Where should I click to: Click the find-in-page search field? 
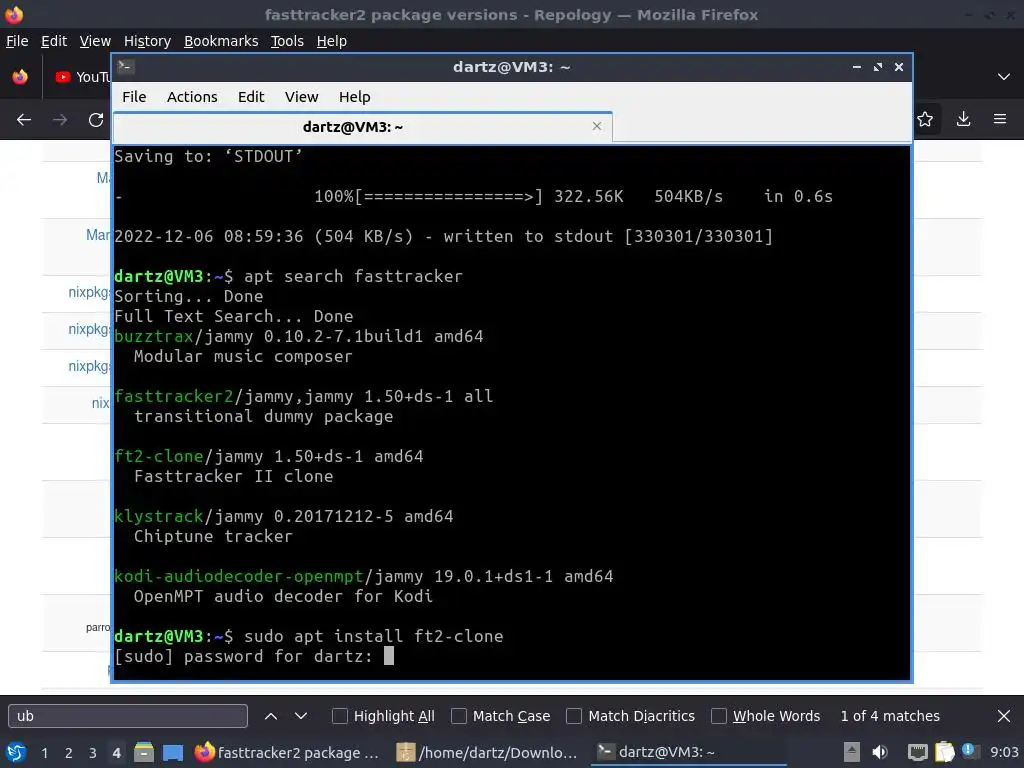point(128,716)
